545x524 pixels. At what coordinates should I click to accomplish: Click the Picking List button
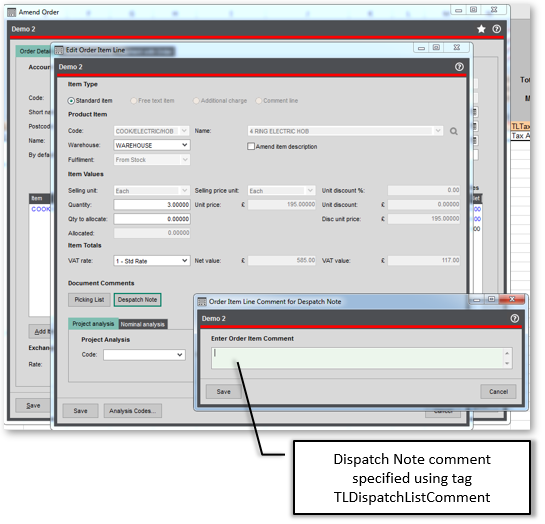point(89,300)
